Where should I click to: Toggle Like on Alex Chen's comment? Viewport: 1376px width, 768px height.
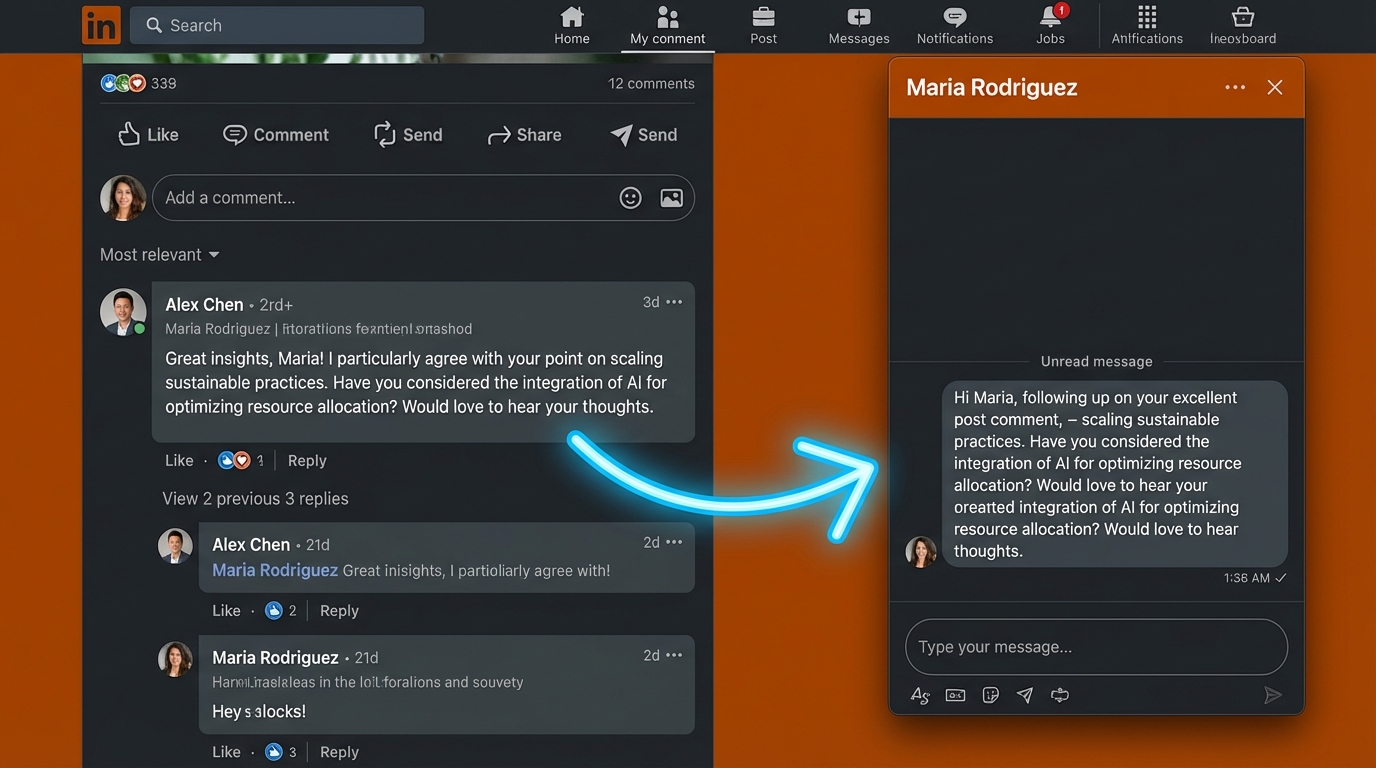coord(178,460)
